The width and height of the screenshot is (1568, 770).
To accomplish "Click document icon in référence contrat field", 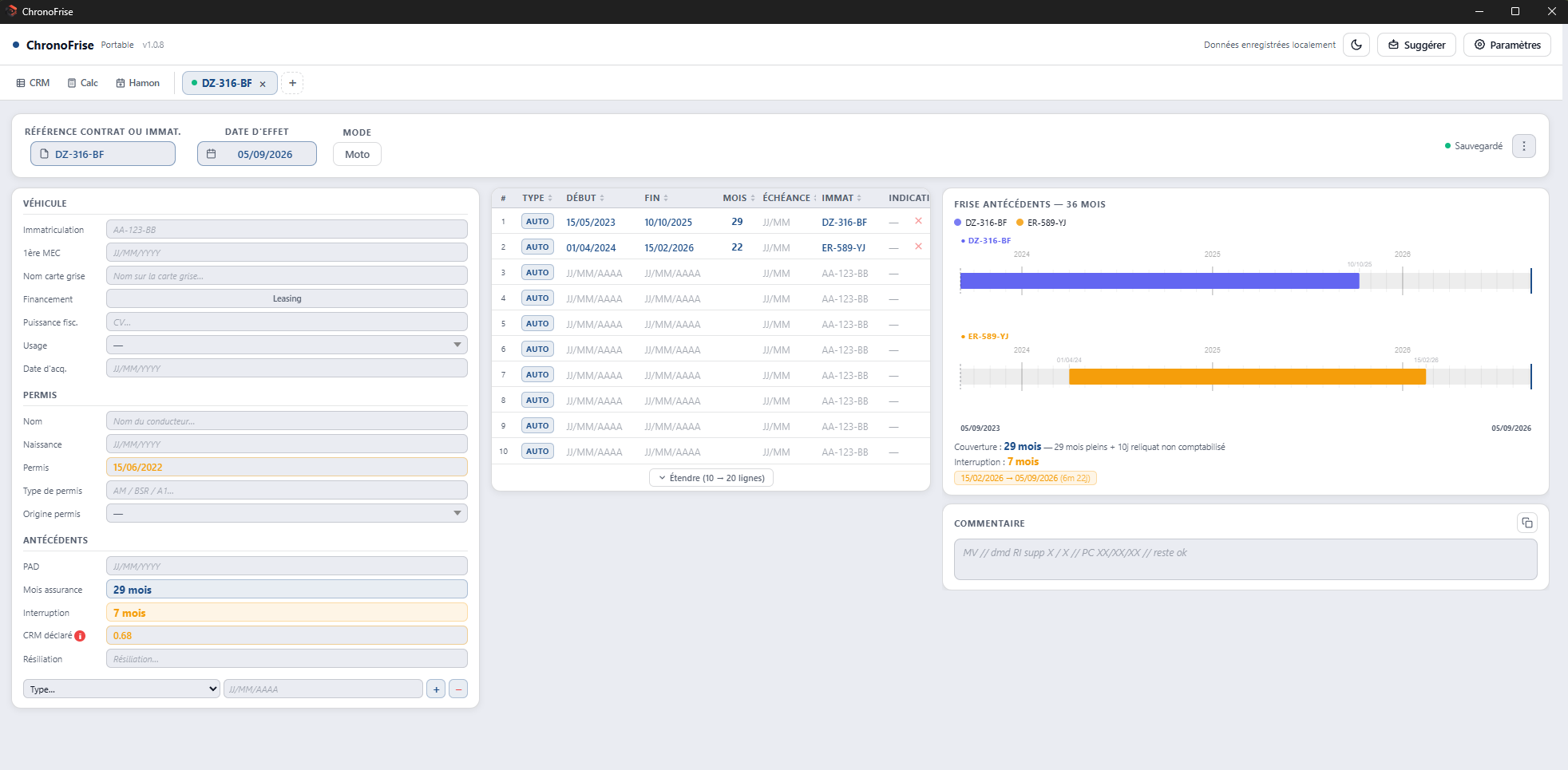I will tap(45, 154).
